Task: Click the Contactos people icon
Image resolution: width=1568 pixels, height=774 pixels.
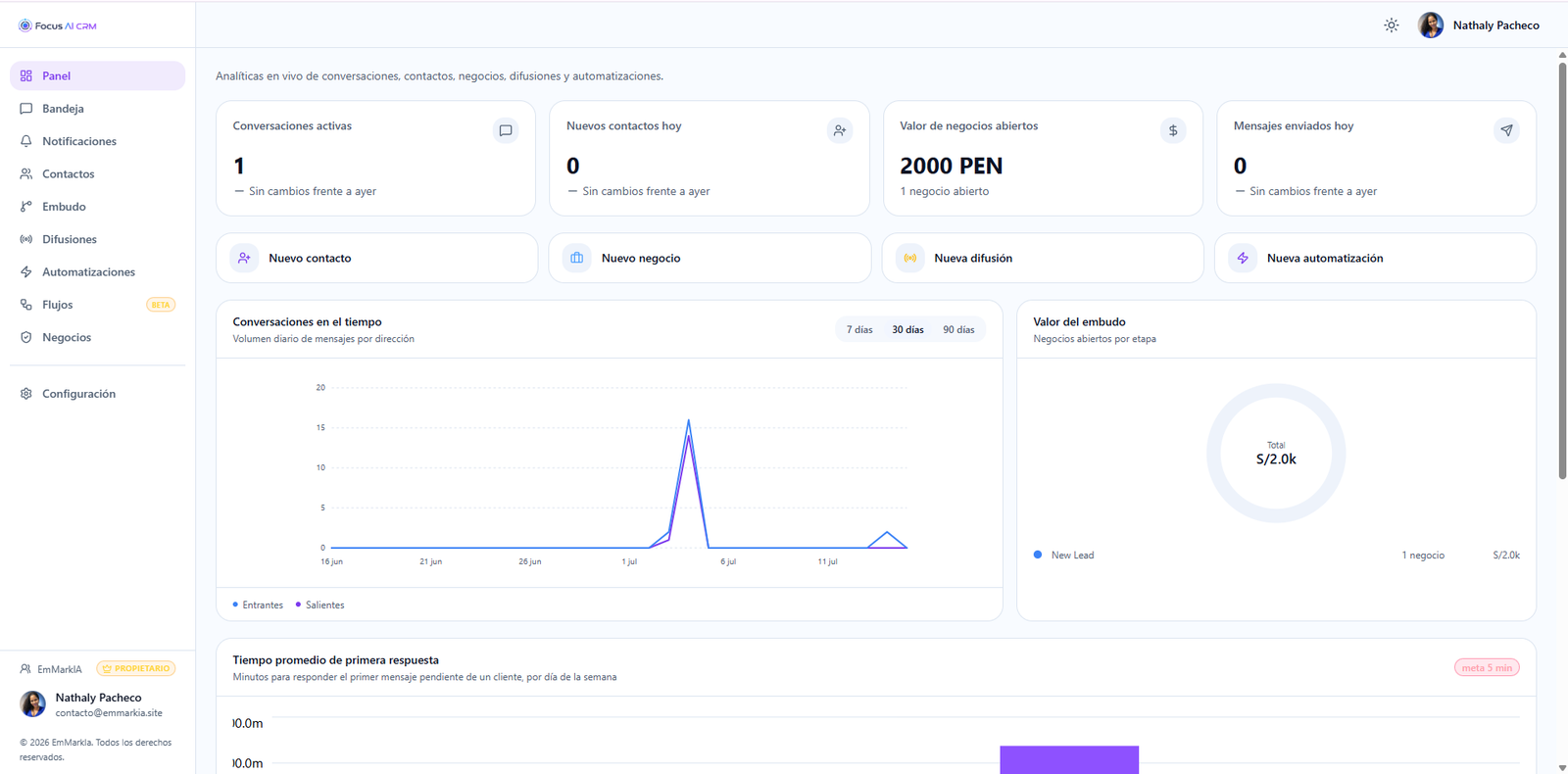Action: 26,173
